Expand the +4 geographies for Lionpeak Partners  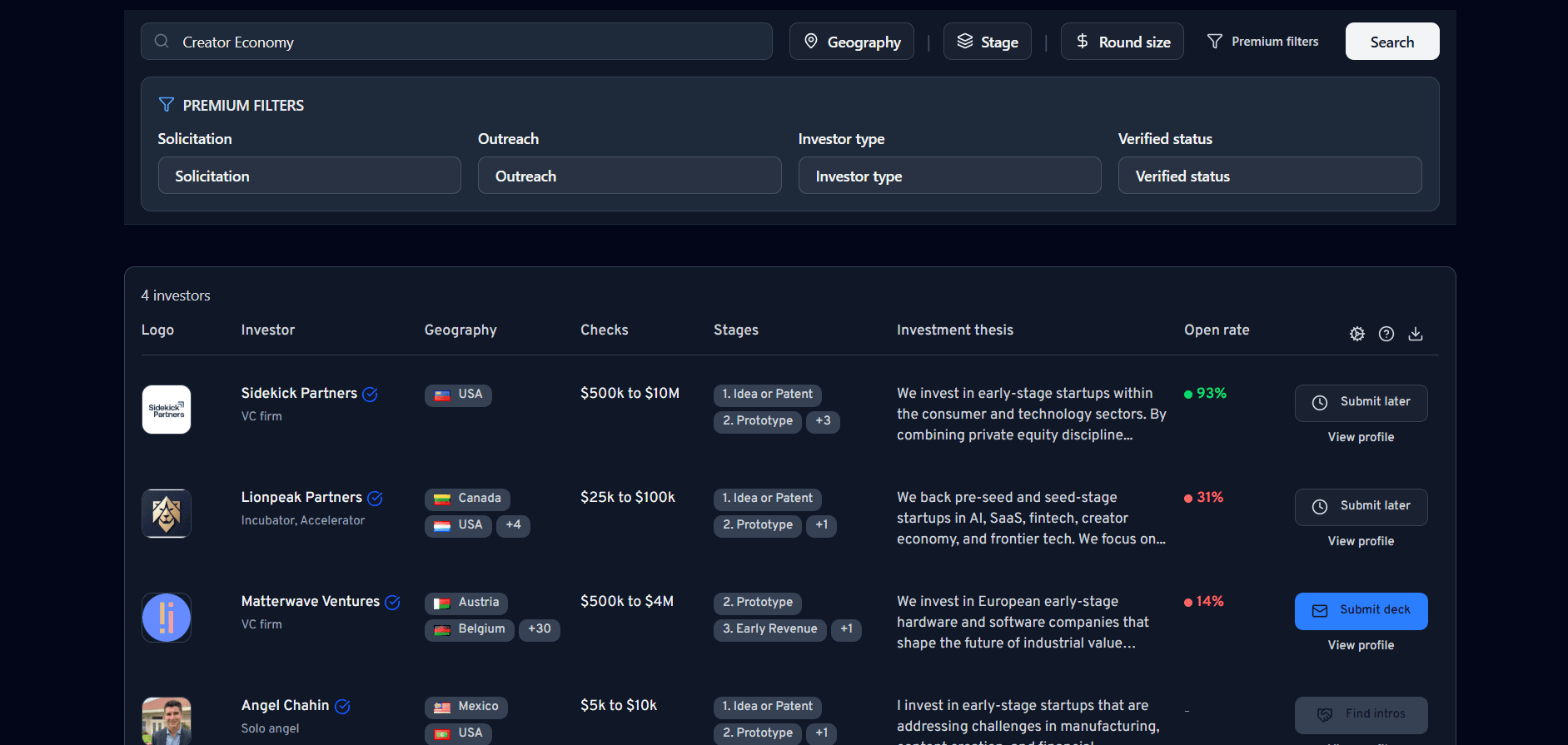click(513, 525)
